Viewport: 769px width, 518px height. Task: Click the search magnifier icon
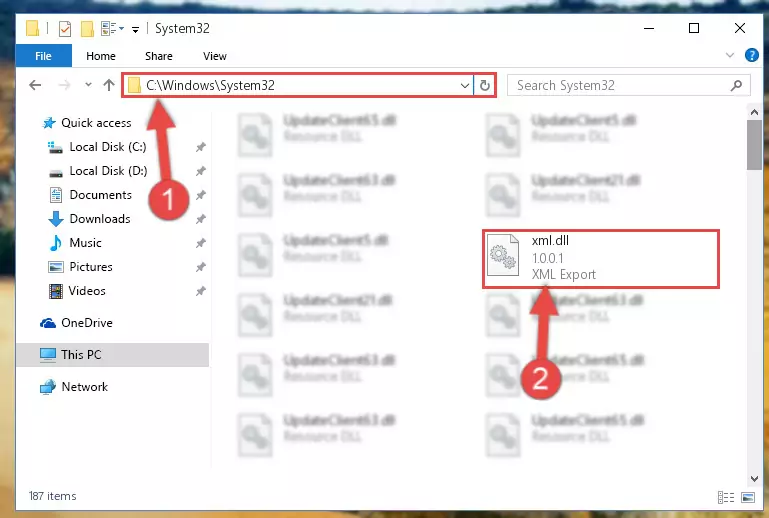coord(736,85)
